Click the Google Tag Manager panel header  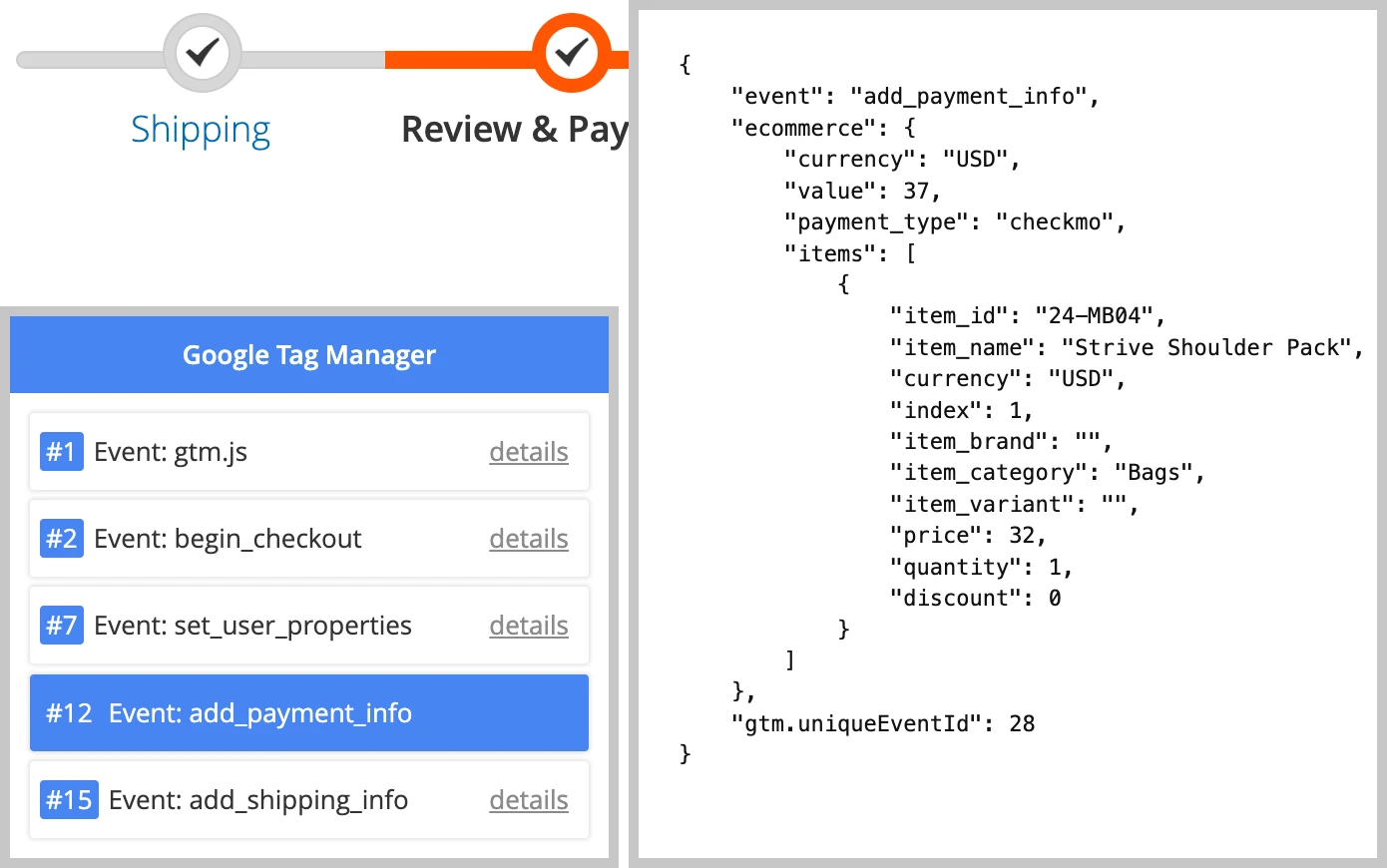308,354
